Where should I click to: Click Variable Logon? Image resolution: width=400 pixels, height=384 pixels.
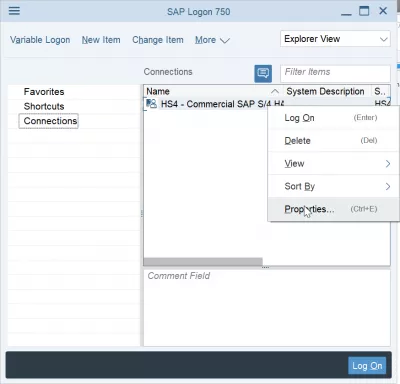point(40,40)
